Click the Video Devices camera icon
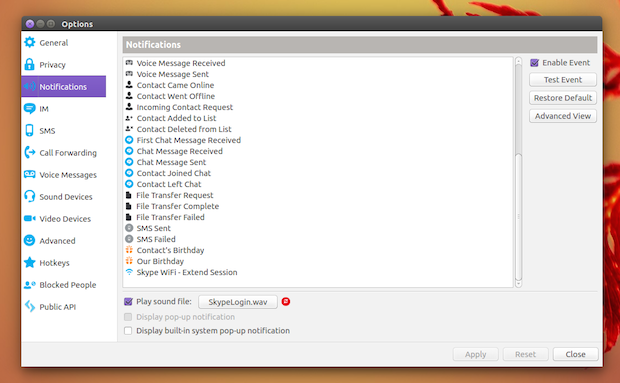The height and width of the screenshot is (383, 620). pos(30,219)
